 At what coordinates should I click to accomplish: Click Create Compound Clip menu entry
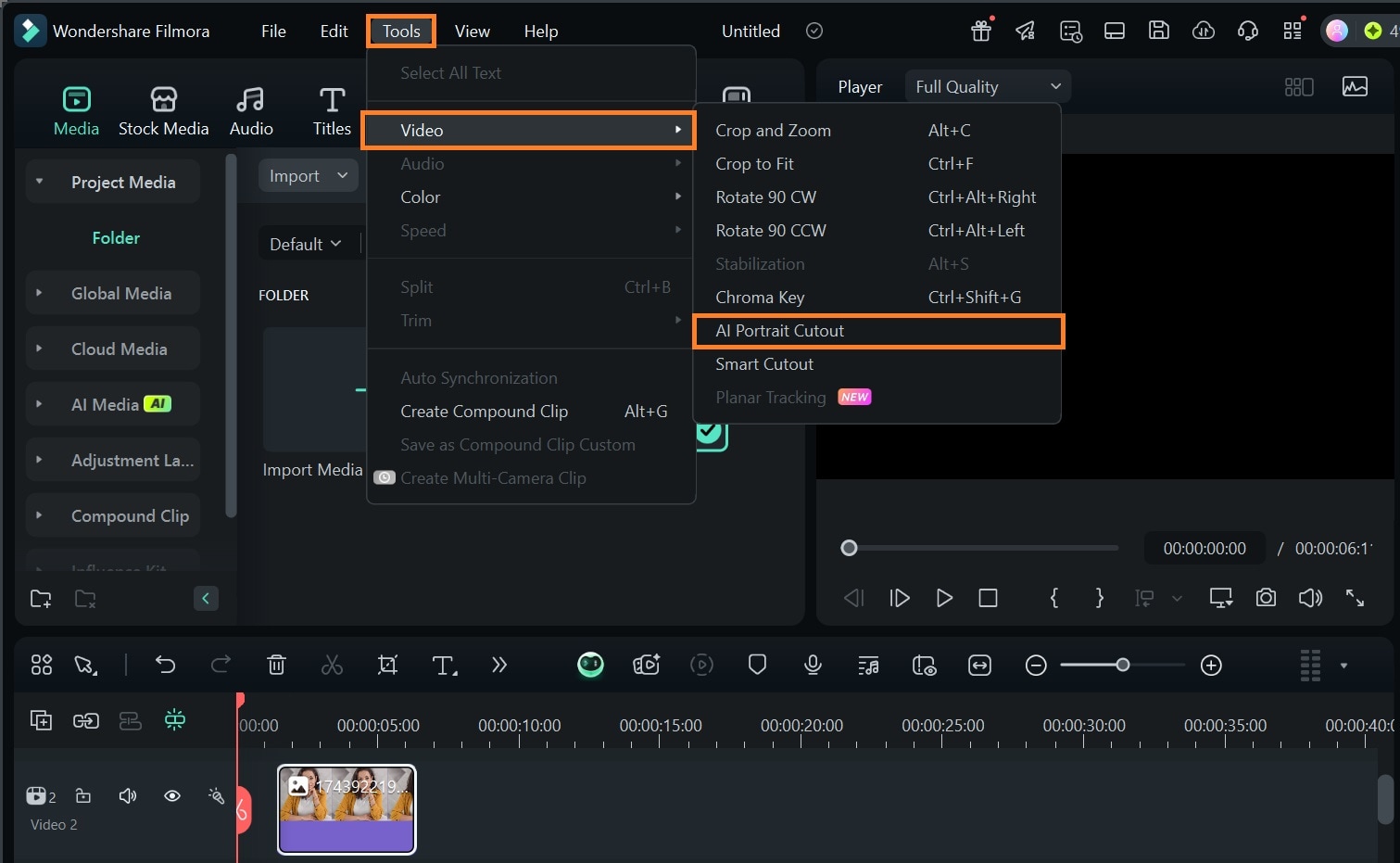[531, 412]
